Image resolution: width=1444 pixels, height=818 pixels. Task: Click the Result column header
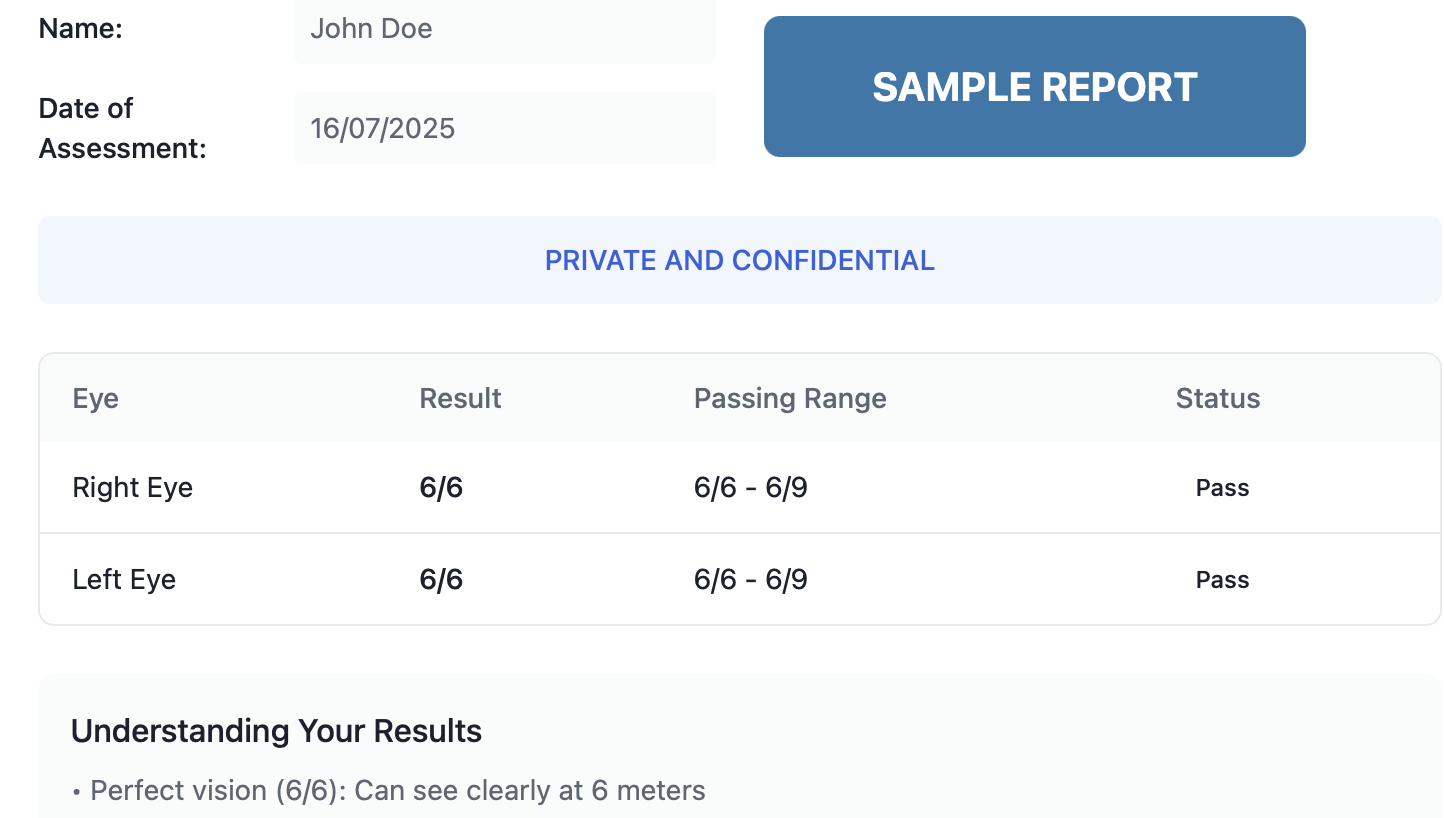(x=460, y=398)
